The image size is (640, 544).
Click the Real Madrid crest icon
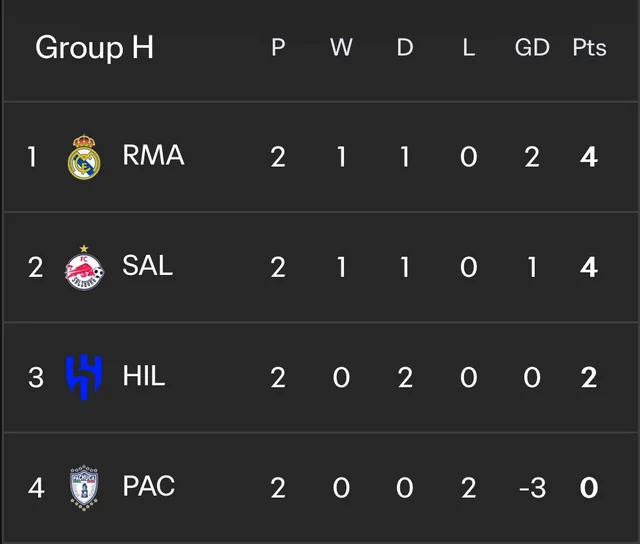(84, 157)
